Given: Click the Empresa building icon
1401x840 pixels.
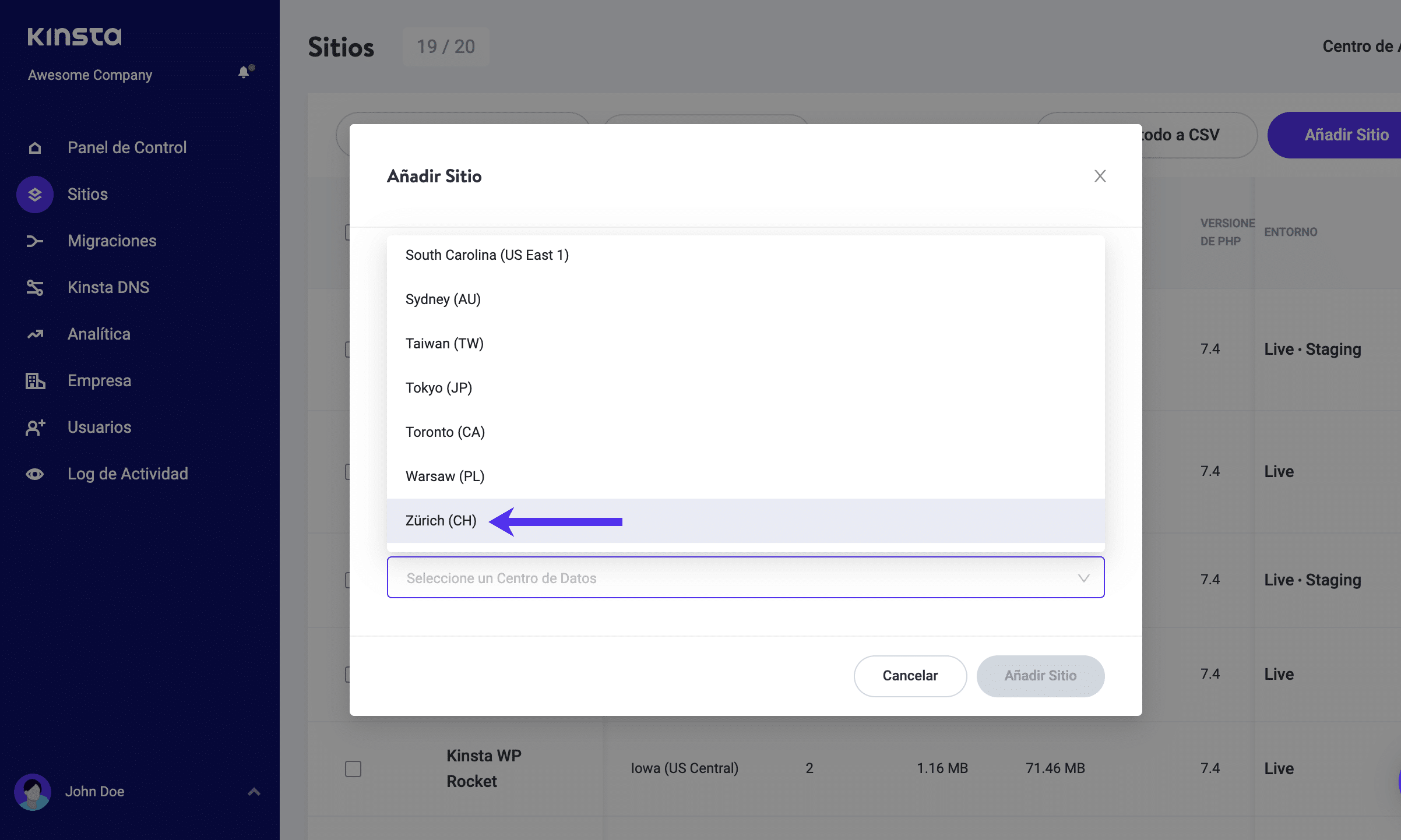Looking at the screenshot, I should click(x=35, y=381).
